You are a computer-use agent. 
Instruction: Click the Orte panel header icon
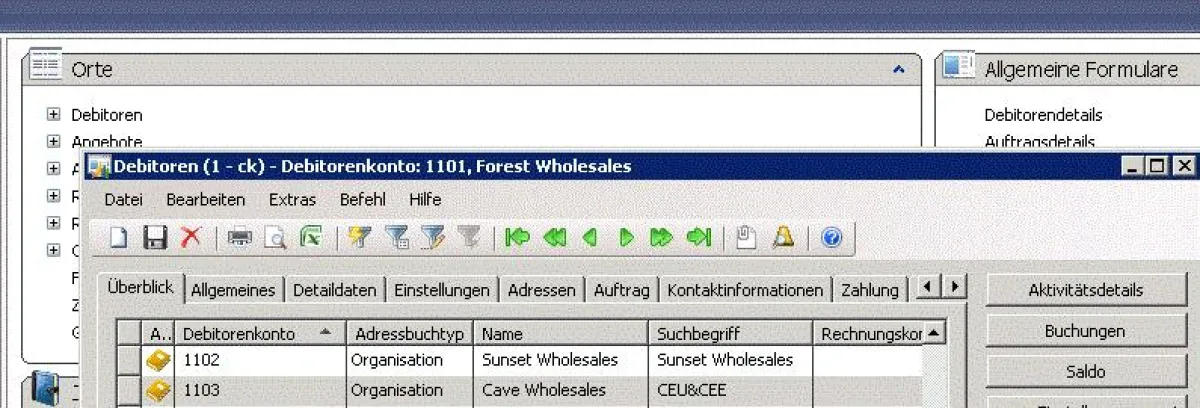point(45,67)
